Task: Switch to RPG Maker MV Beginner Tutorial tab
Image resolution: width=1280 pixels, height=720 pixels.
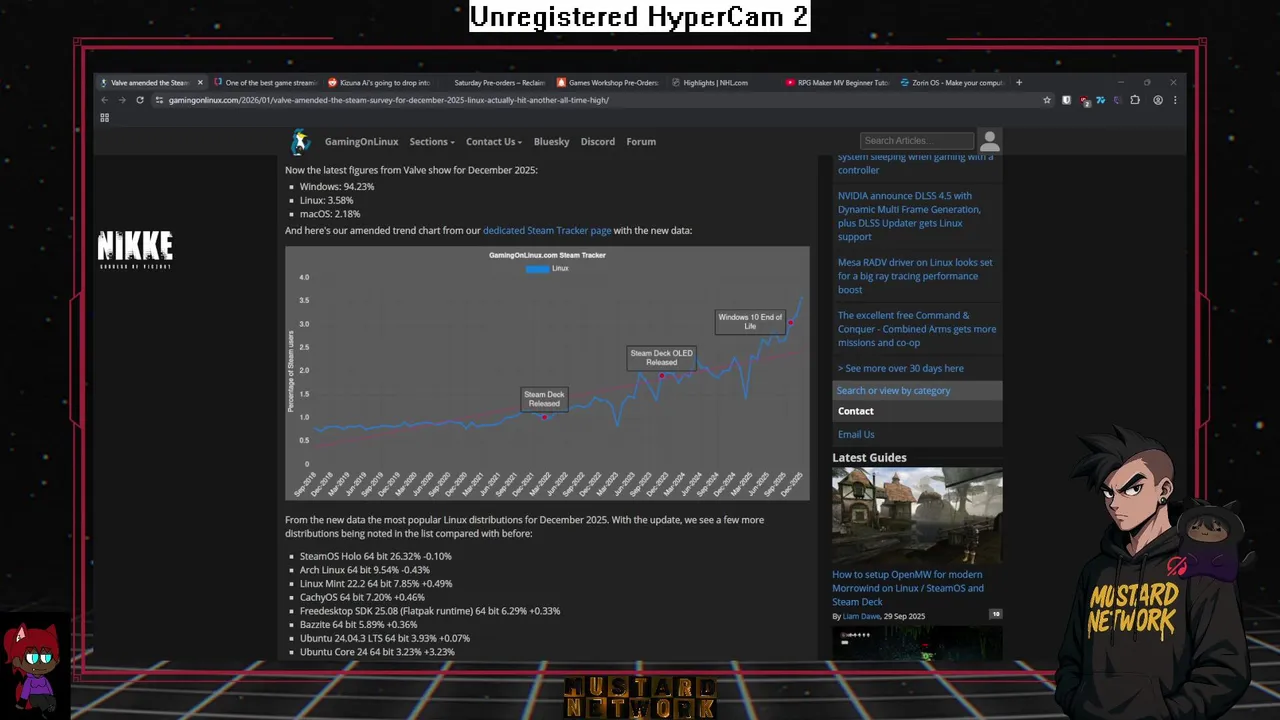Action: pyautogui.click(x=837, y=83)
